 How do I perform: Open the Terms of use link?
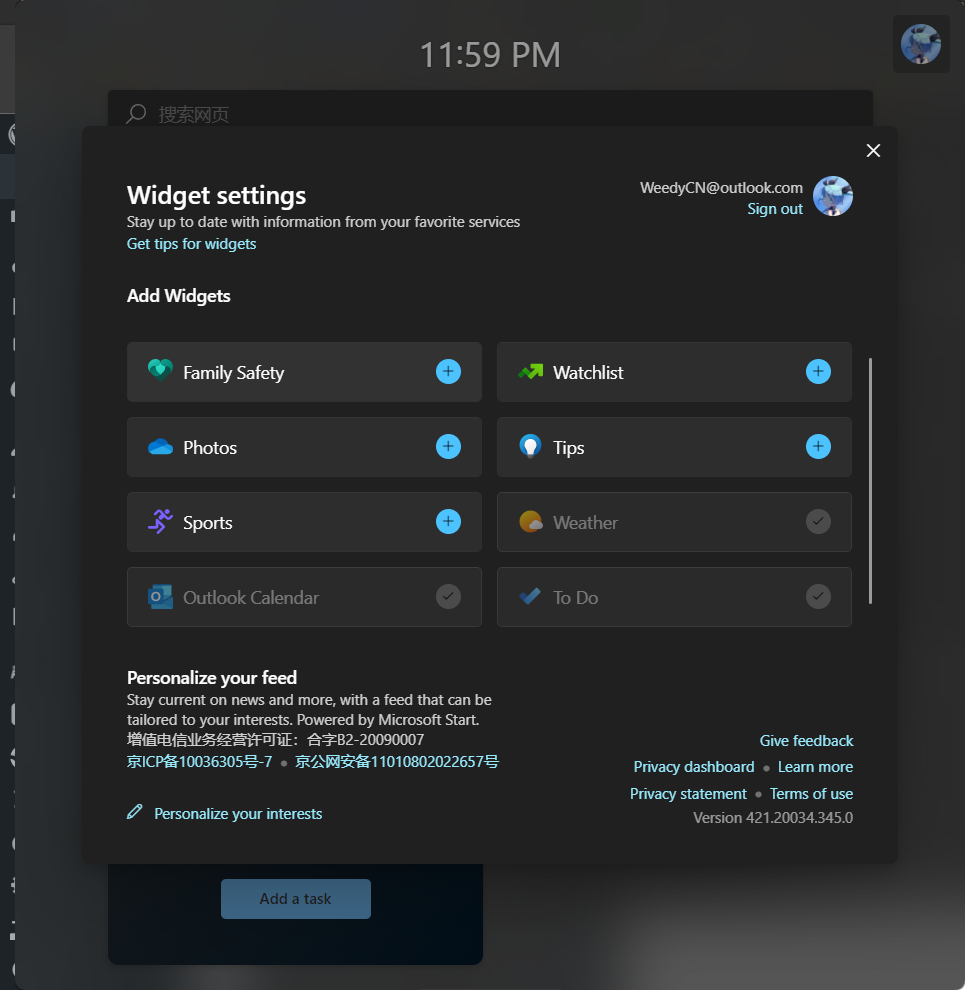coord(811,794)
